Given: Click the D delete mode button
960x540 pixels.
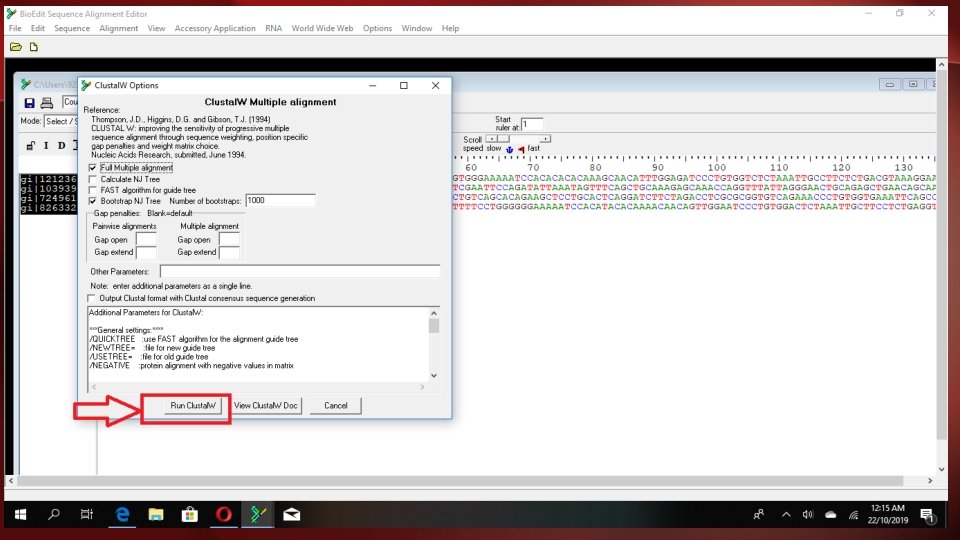Looking at the screenshot, I should point(61,146).
